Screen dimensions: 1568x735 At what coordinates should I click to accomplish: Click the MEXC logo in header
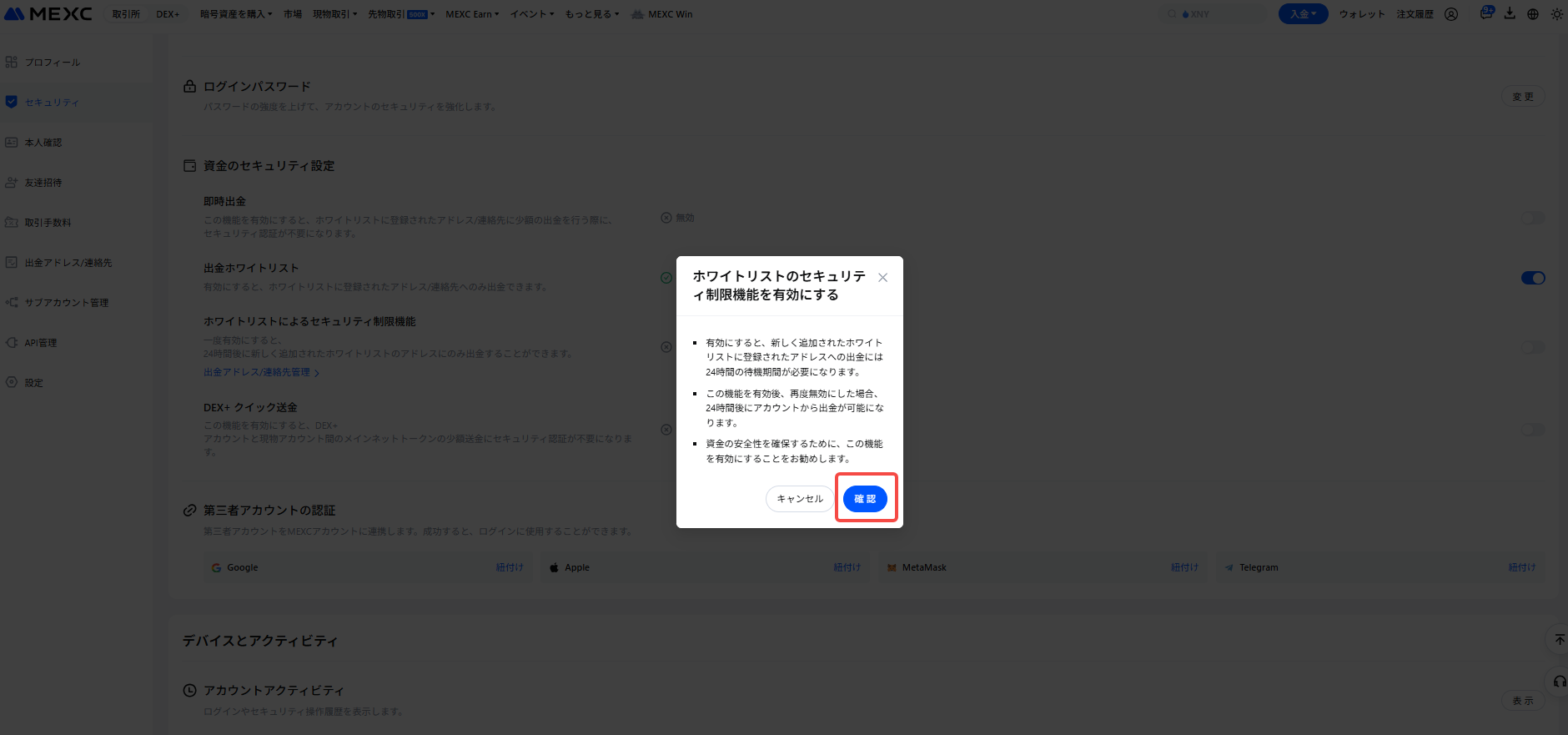pos(48,14)
